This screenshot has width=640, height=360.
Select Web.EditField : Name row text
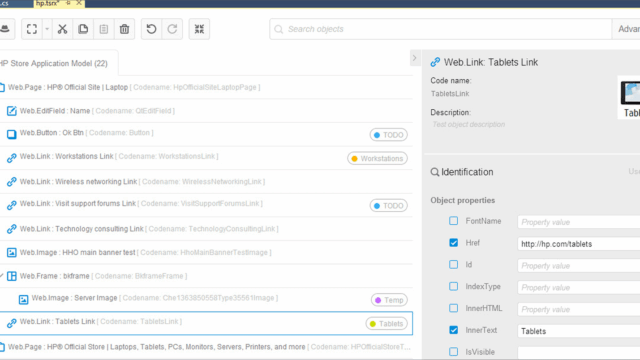[x=55, y=111]
